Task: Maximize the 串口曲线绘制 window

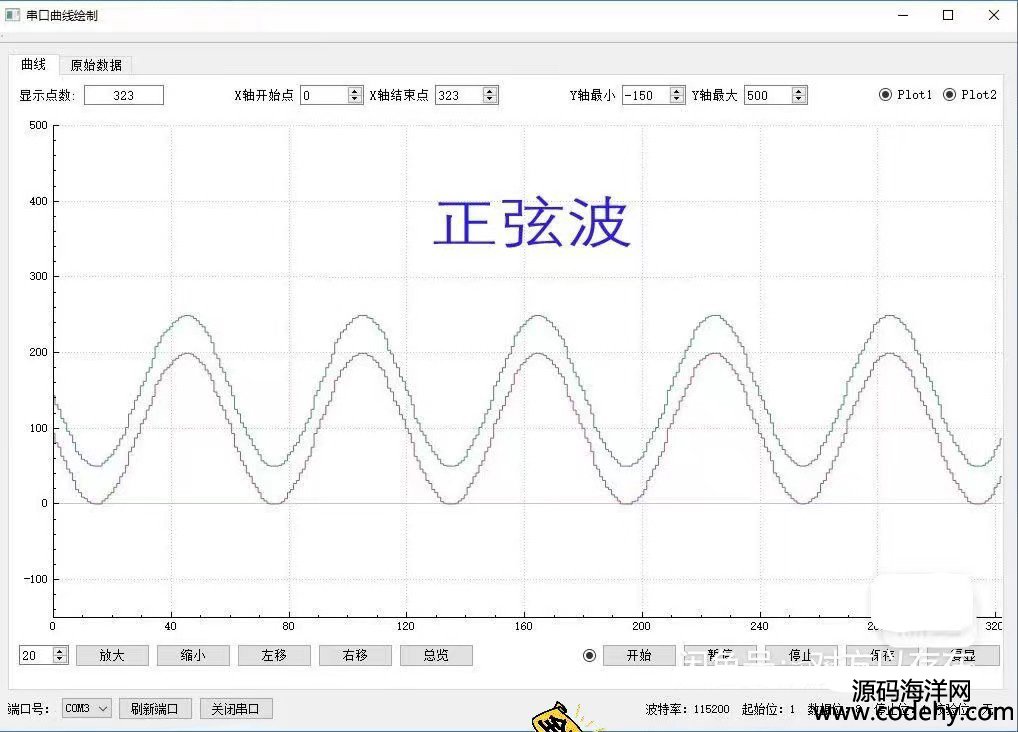Action: click(948, 15)
